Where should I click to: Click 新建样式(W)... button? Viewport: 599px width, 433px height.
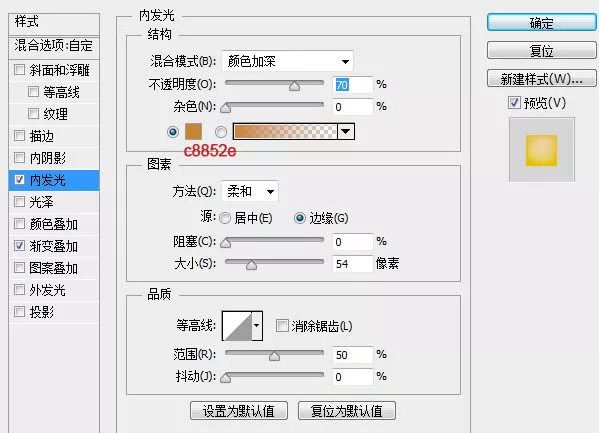tap(541, 79)
